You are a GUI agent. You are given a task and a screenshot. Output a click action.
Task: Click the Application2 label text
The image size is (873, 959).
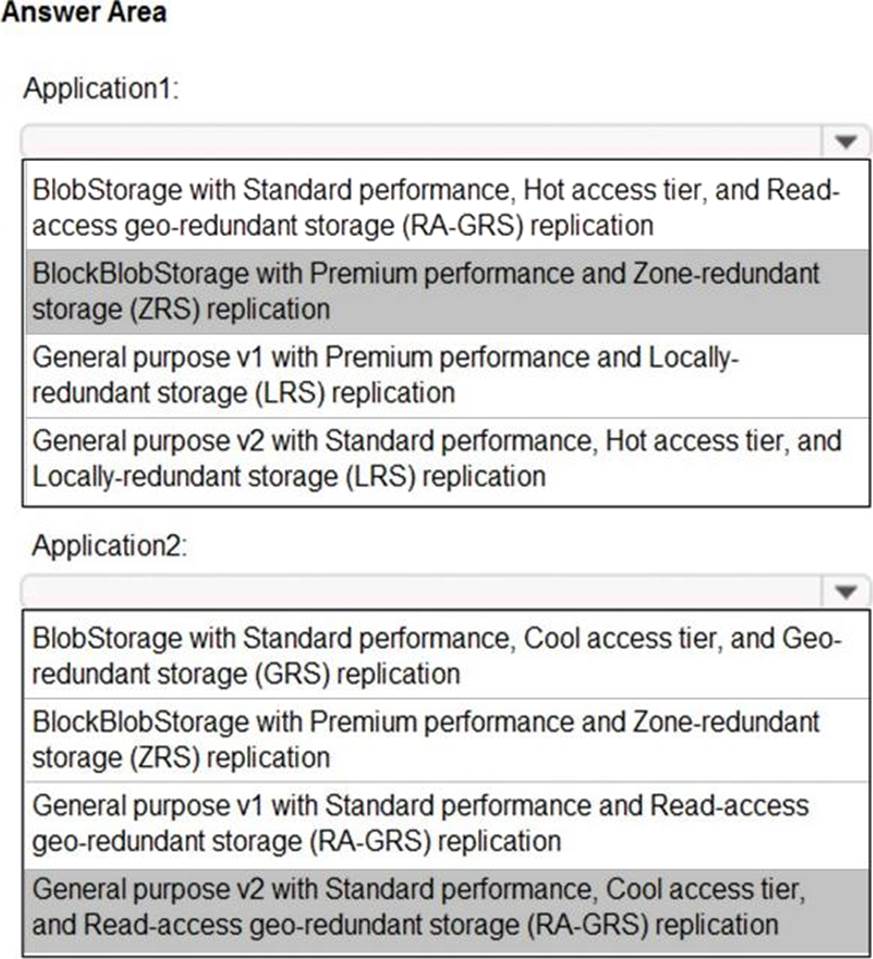tap(109, 546)
